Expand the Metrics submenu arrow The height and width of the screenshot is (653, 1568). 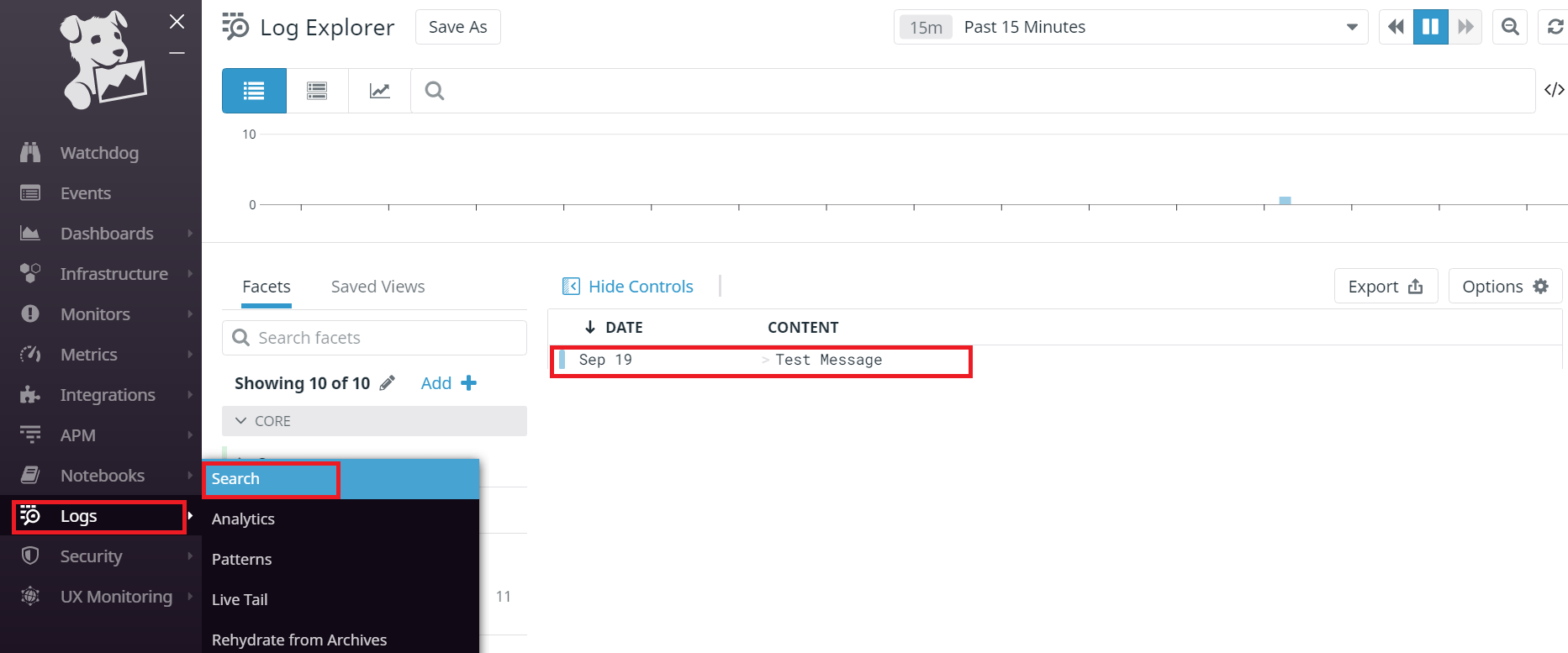tap(190, 355)
